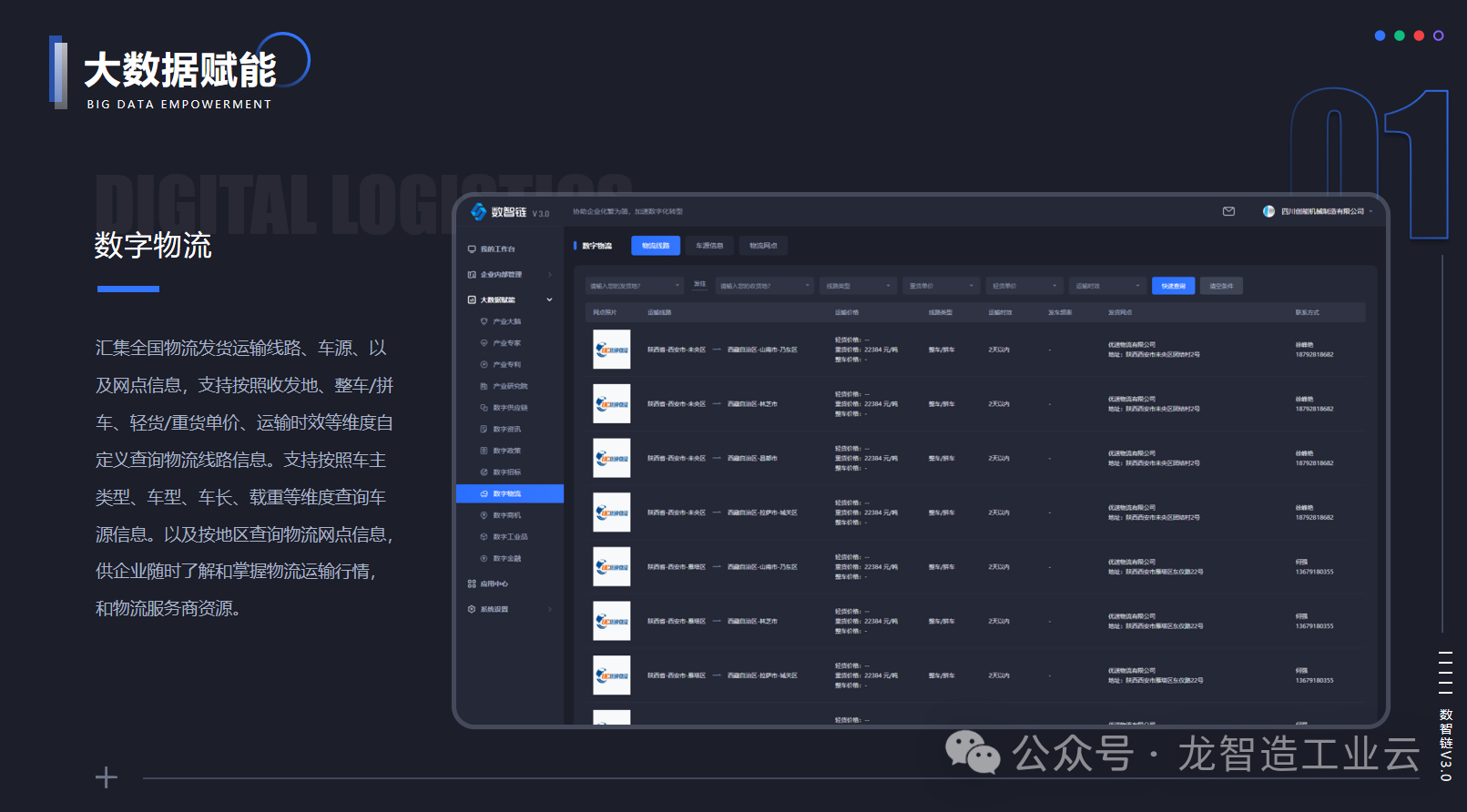Open the 运输时效 dropdown filter

(x=1107, y=286)
